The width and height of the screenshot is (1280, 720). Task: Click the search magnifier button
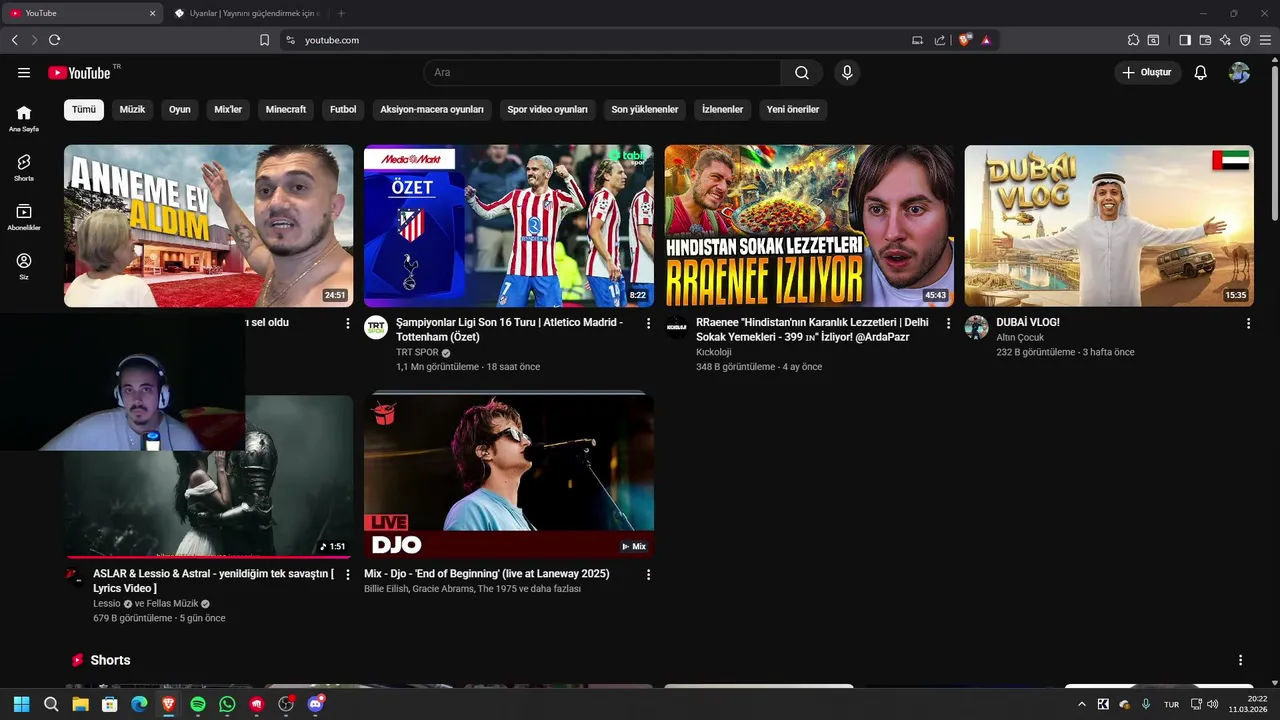[x=802, y=73]
